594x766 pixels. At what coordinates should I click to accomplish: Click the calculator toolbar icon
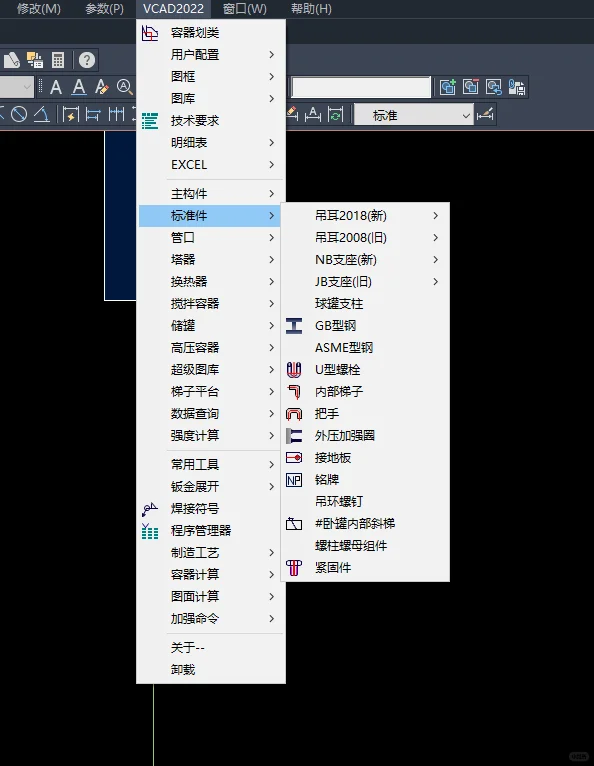pos(58,60)
